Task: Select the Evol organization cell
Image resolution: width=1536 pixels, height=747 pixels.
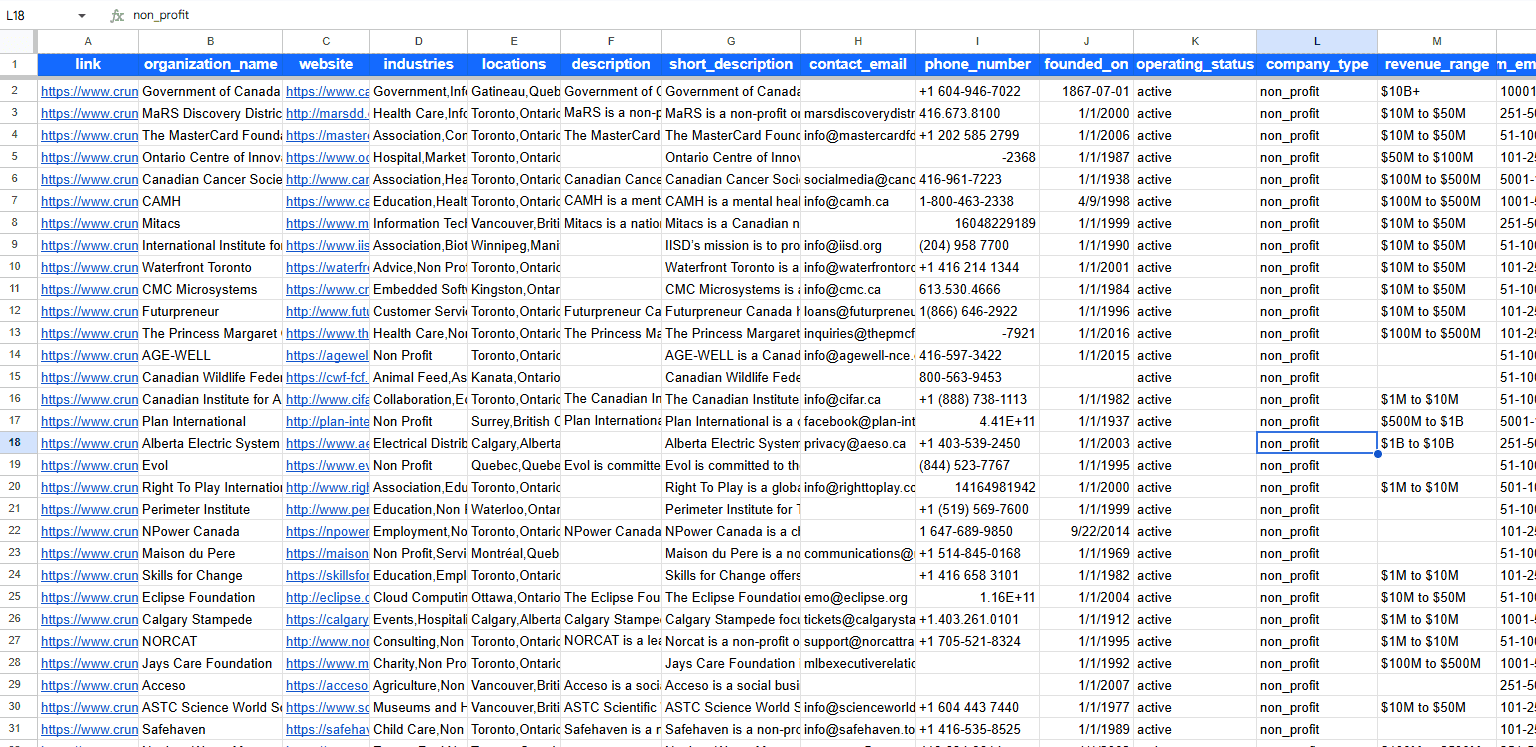Action: tap(210, 465)
